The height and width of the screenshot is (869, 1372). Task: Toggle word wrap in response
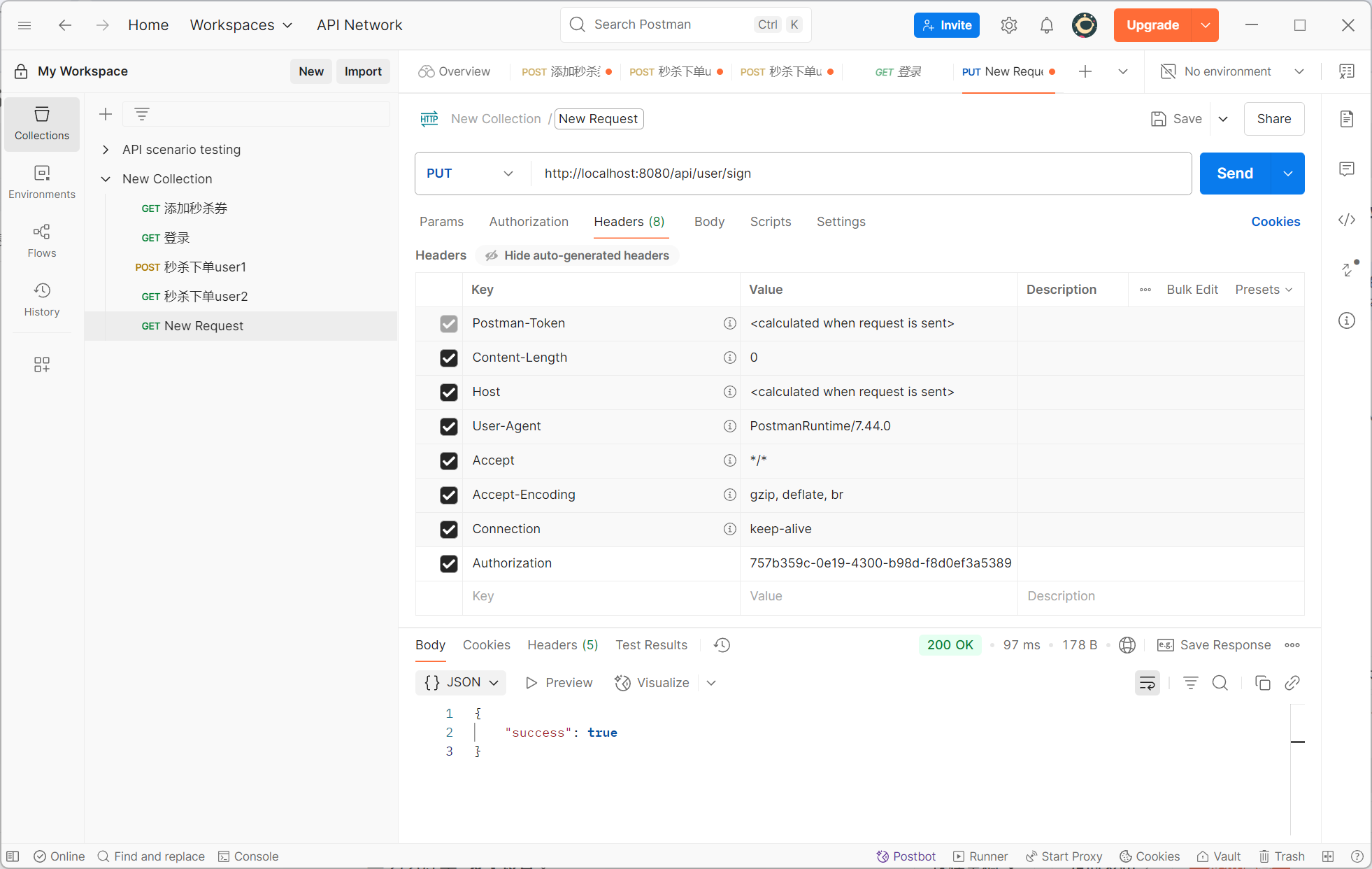(x=1147, y=683)
